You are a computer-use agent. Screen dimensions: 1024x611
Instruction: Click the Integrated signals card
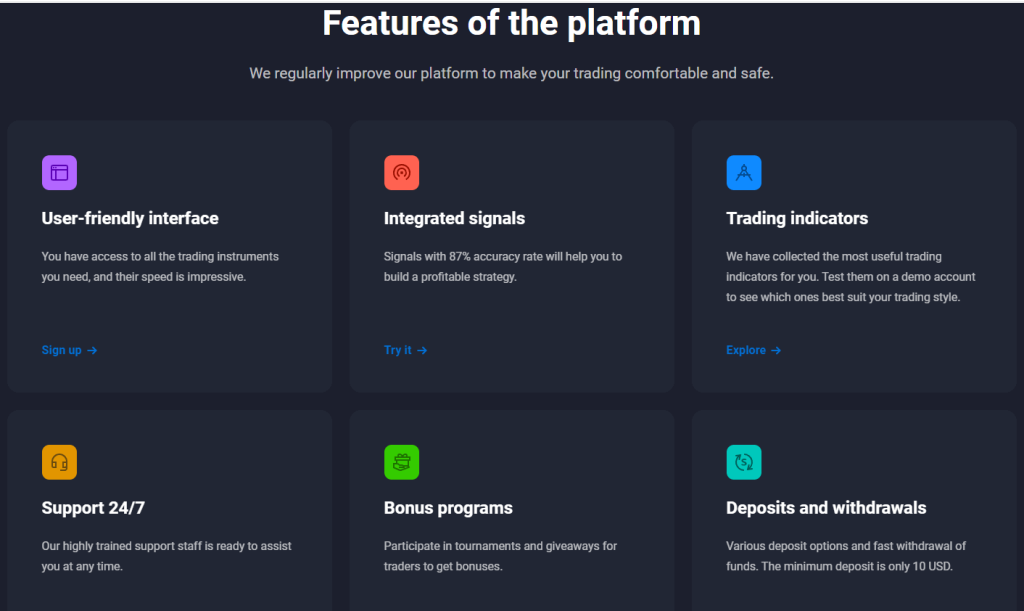(511, 255)
